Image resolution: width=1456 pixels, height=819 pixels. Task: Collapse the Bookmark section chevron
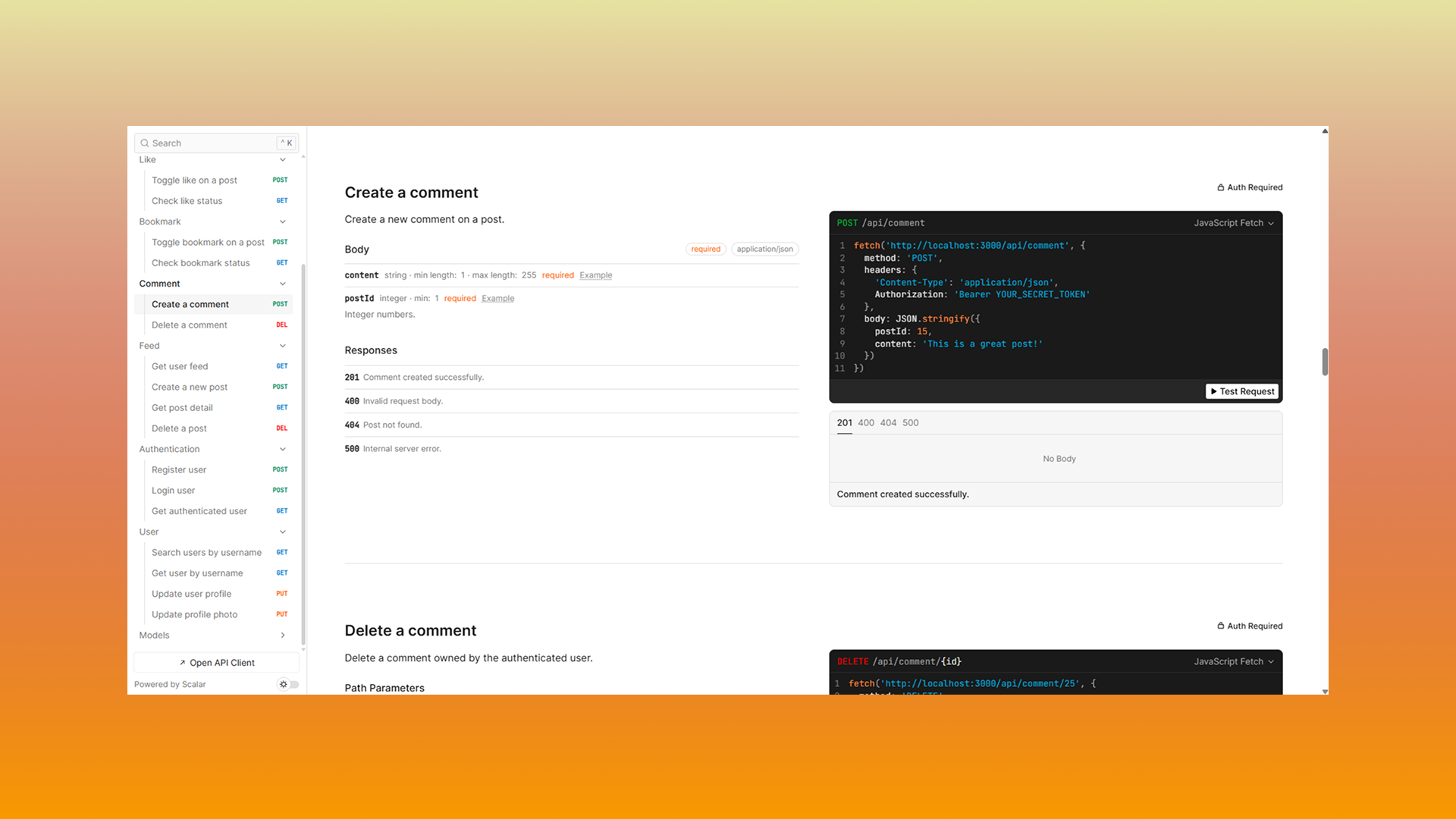283,221
